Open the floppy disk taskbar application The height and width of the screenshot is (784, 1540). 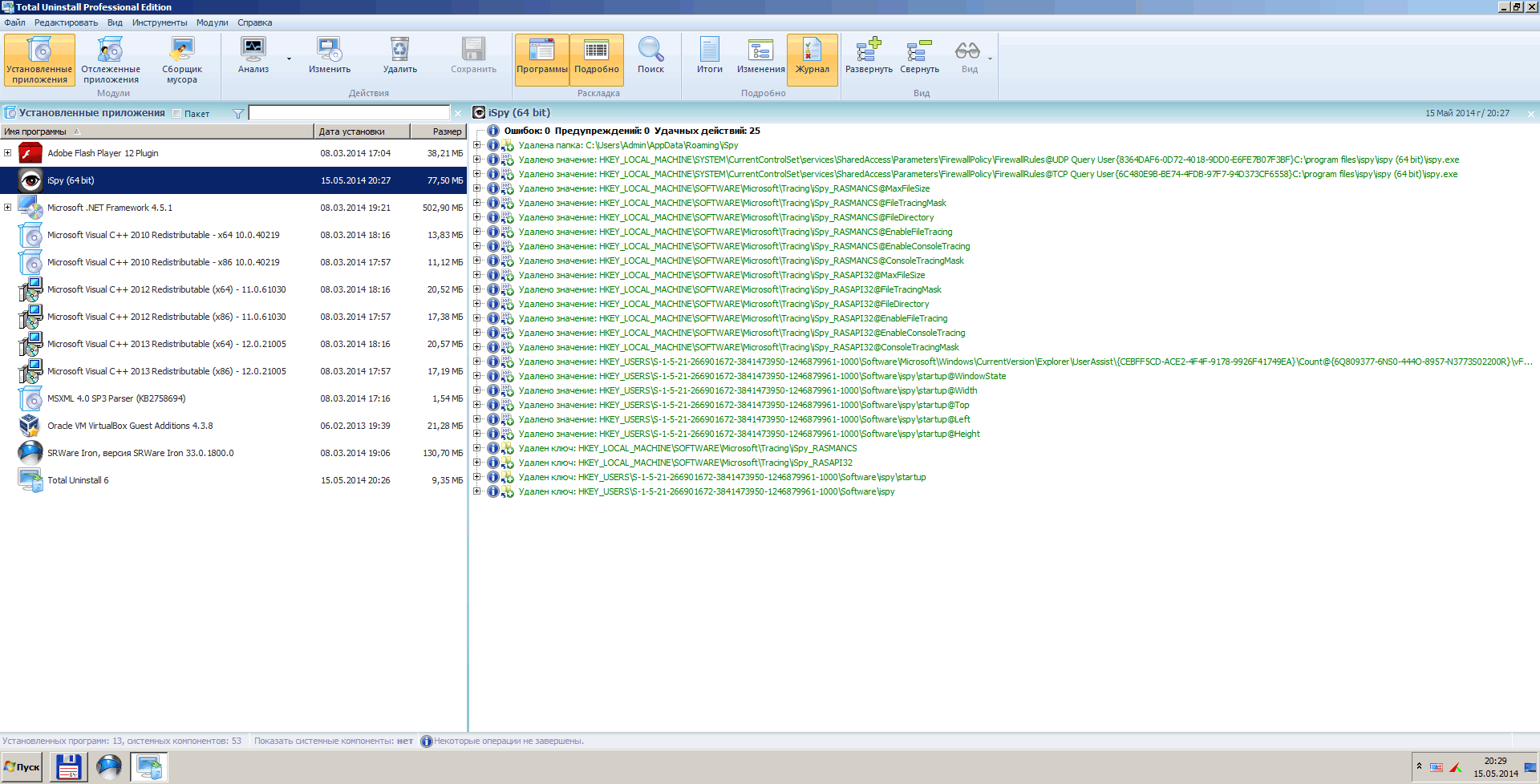point(69,767)
